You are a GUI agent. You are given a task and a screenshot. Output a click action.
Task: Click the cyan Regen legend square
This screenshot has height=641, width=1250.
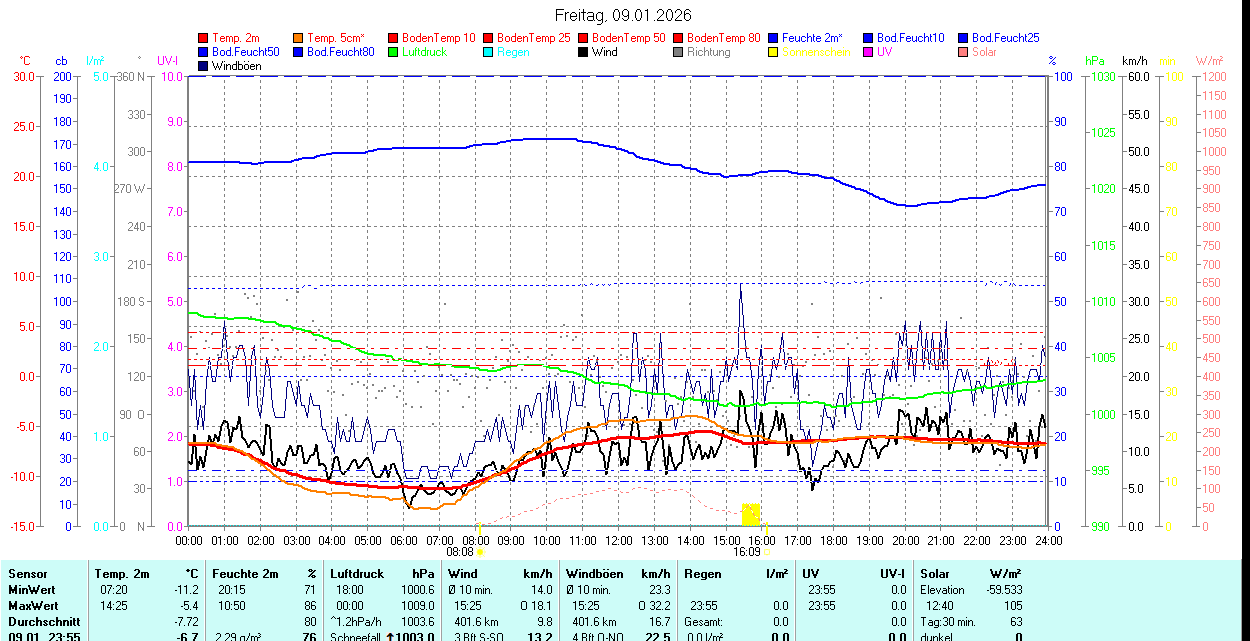click(x=489, y=52)
